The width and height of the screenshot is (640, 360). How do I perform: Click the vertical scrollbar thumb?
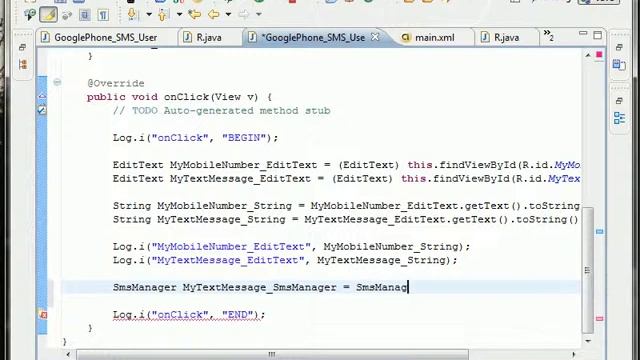587,270
